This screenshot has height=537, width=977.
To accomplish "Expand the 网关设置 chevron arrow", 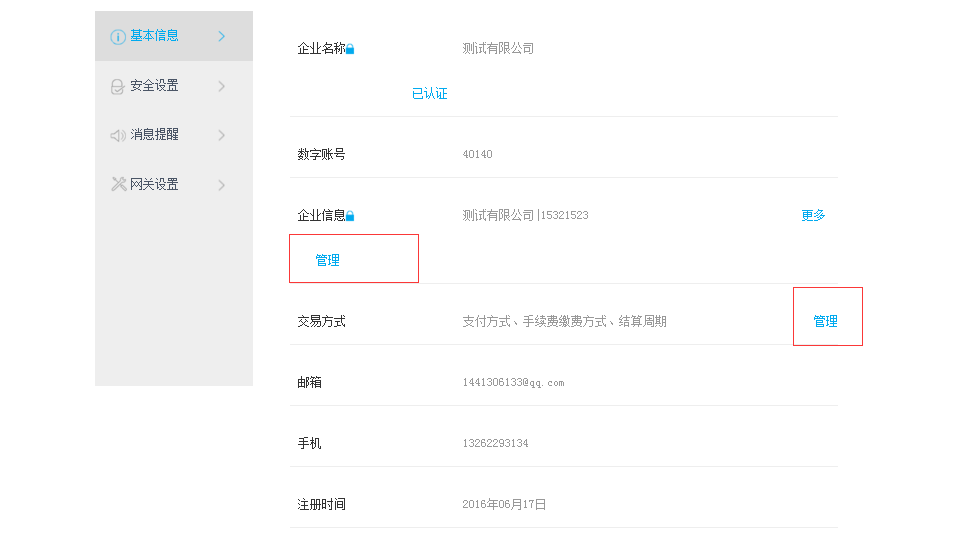I will tap(221, 185).
